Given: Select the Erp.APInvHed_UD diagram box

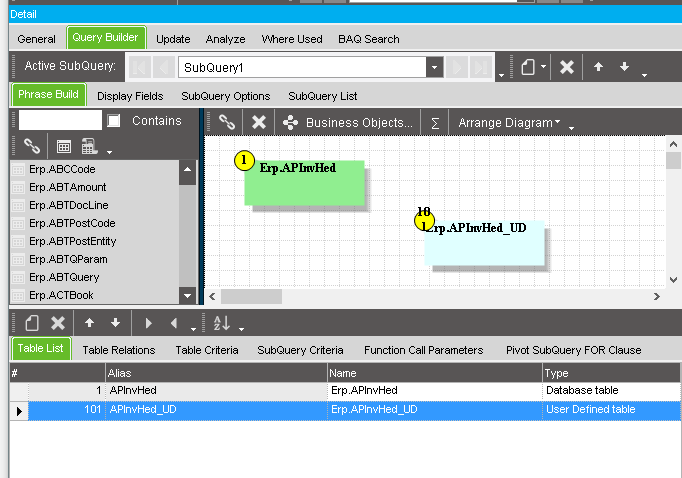Looking at the screenshot, I should 484,243.
